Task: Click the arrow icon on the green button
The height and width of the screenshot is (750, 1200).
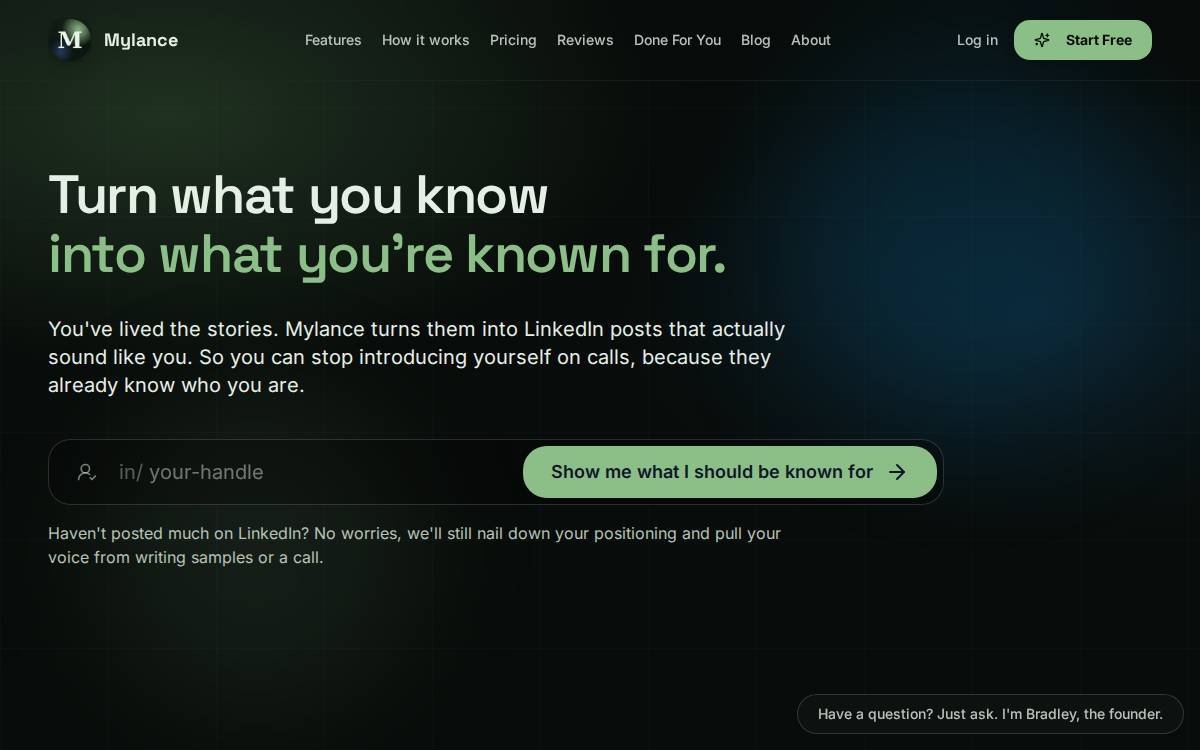Action: (x=897, y=472)
